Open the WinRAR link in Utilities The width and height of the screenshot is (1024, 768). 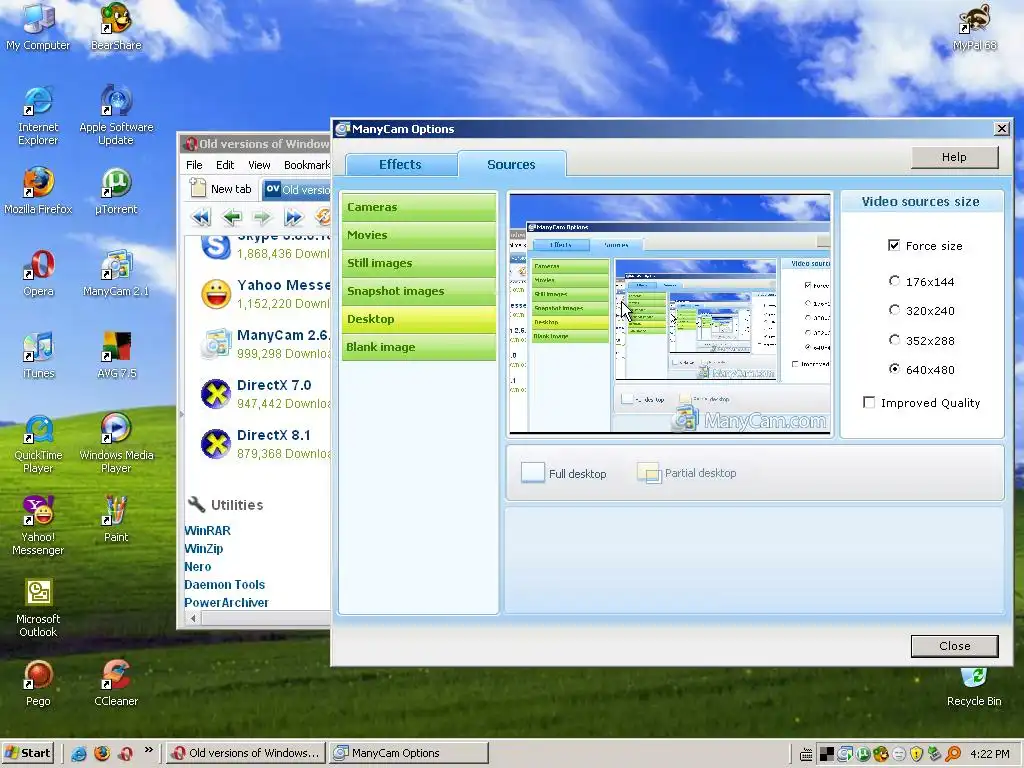(x=208, y=530)
